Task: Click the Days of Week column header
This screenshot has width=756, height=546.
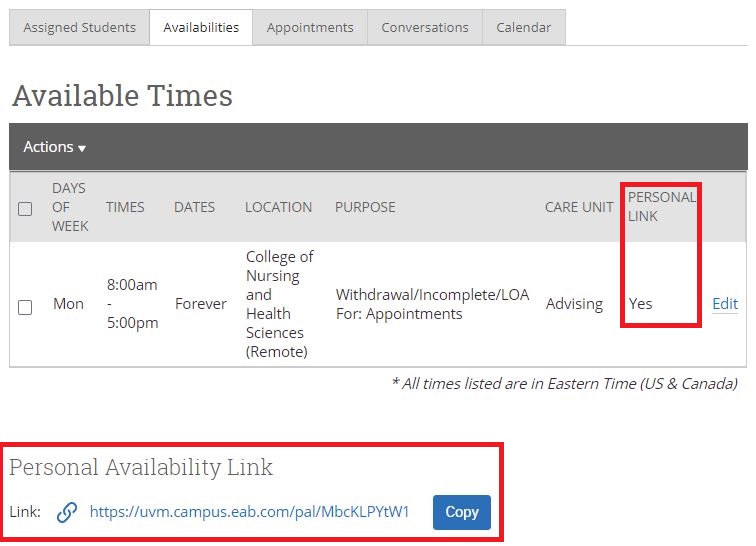Action: pyautogui.click(x=70, y=207)
